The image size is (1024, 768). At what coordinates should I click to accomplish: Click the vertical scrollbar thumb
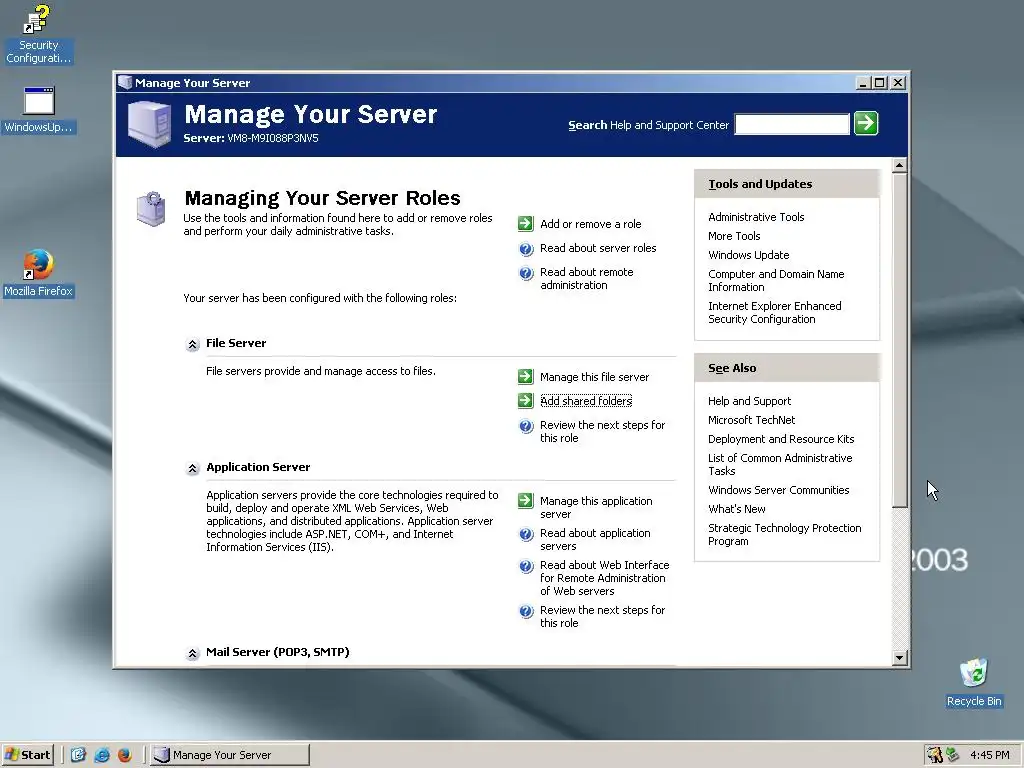(x=899, y=340)
